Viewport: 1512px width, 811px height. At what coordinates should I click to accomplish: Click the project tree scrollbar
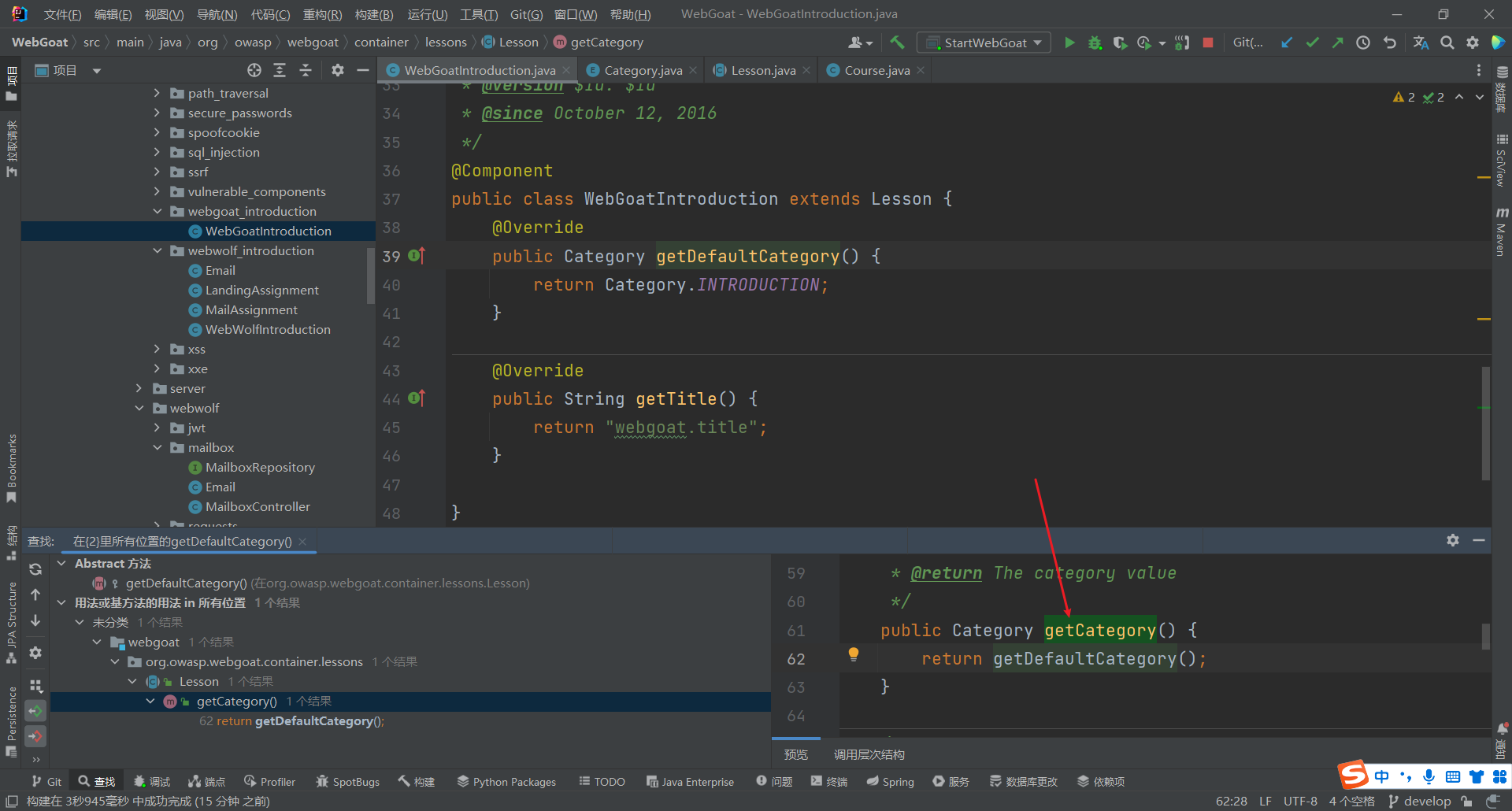371,276
